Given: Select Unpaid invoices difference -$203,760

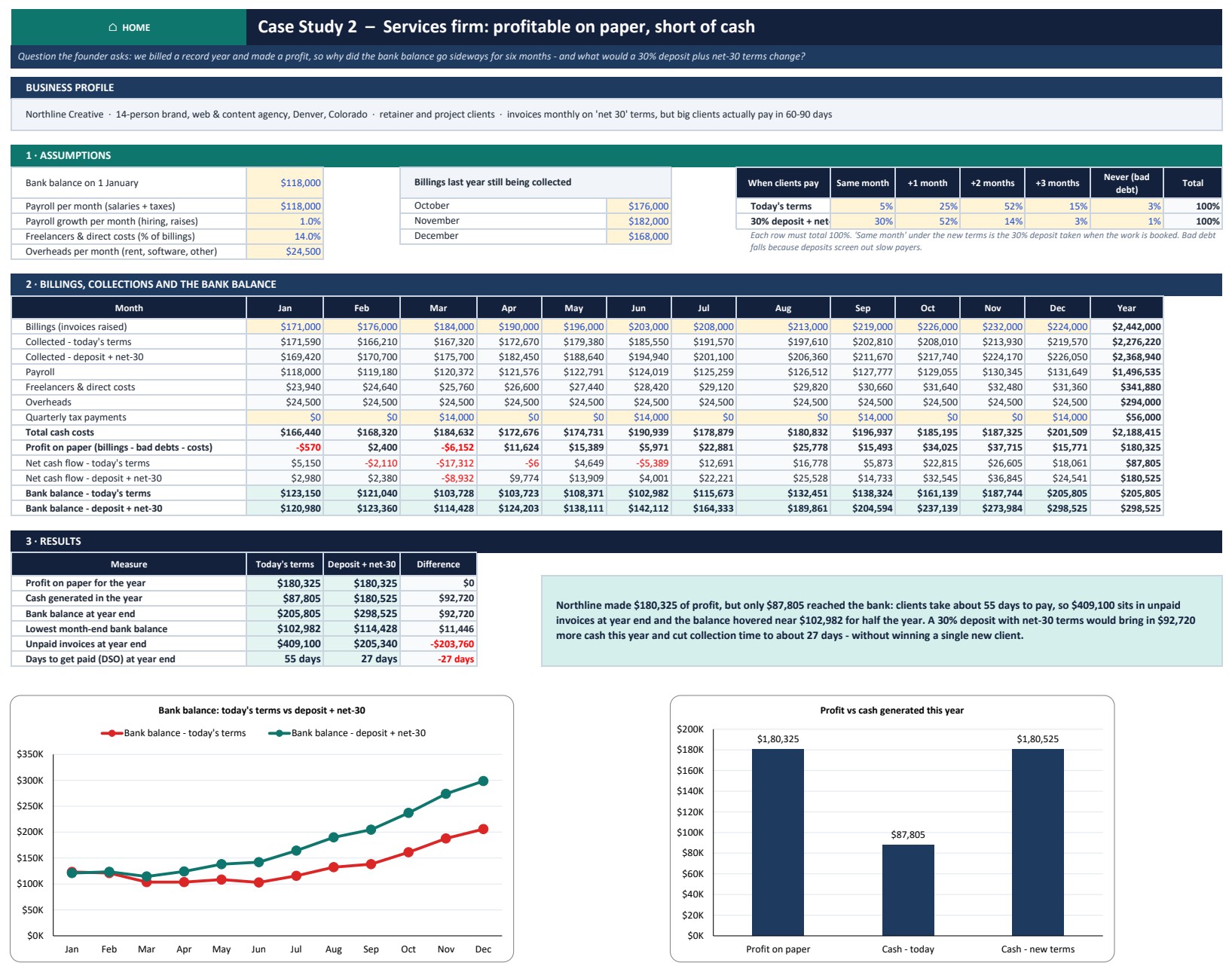Looking at the screenshot, I should tap(439, 644).
